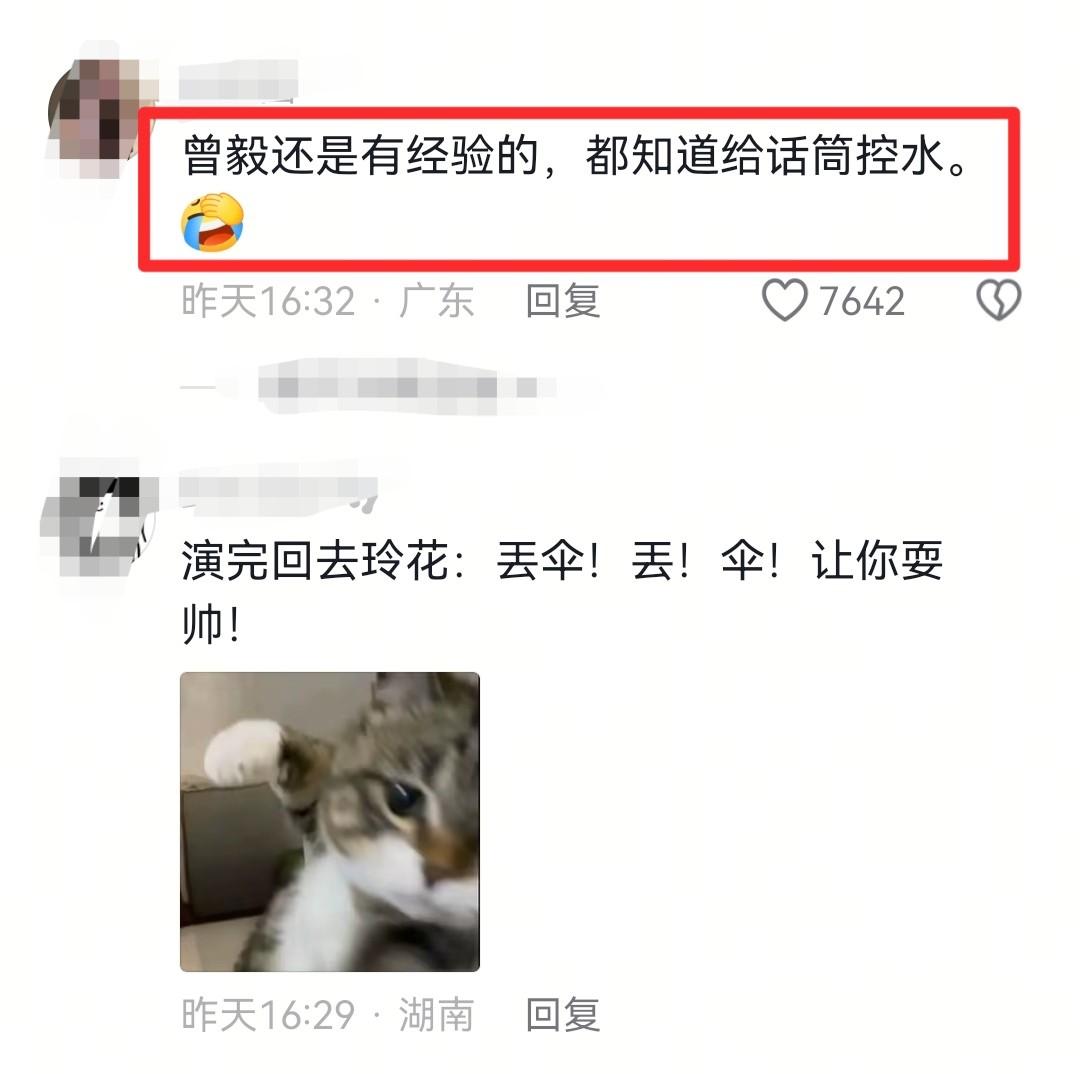This screenshot has height=1074, width=1080.
Task: Click the 帅! line of the second comment
Action: point(211,623)
